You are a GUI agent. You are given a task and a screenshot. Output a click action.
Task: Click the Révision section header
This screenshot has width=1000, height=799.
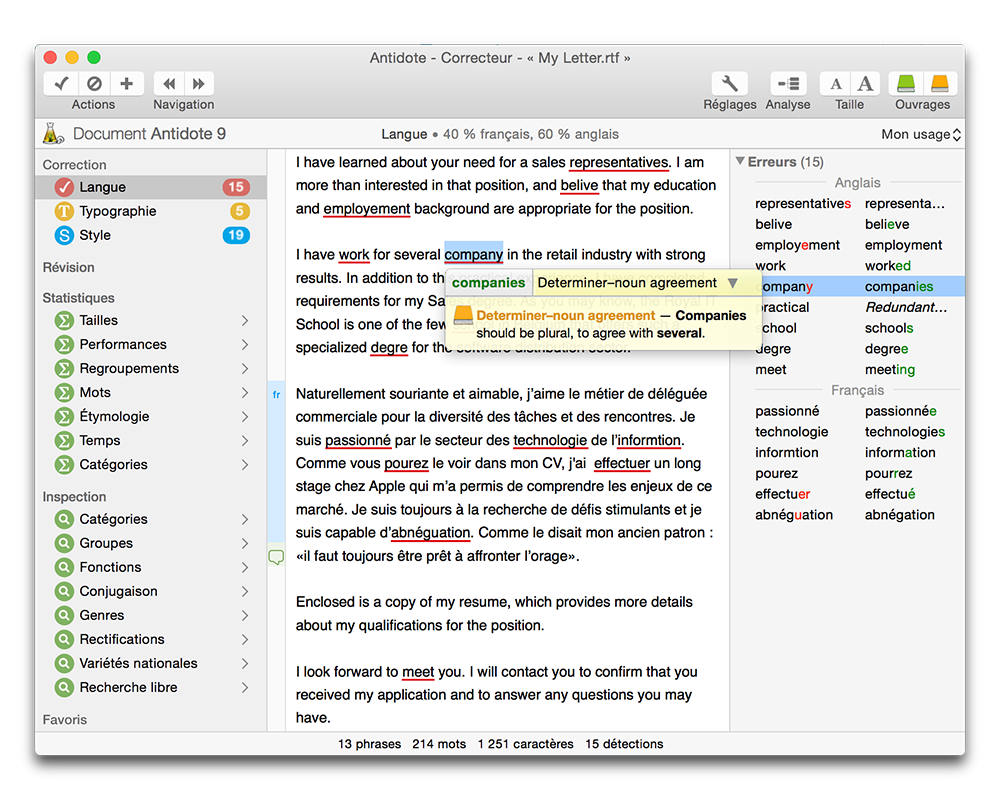[68, 268]
